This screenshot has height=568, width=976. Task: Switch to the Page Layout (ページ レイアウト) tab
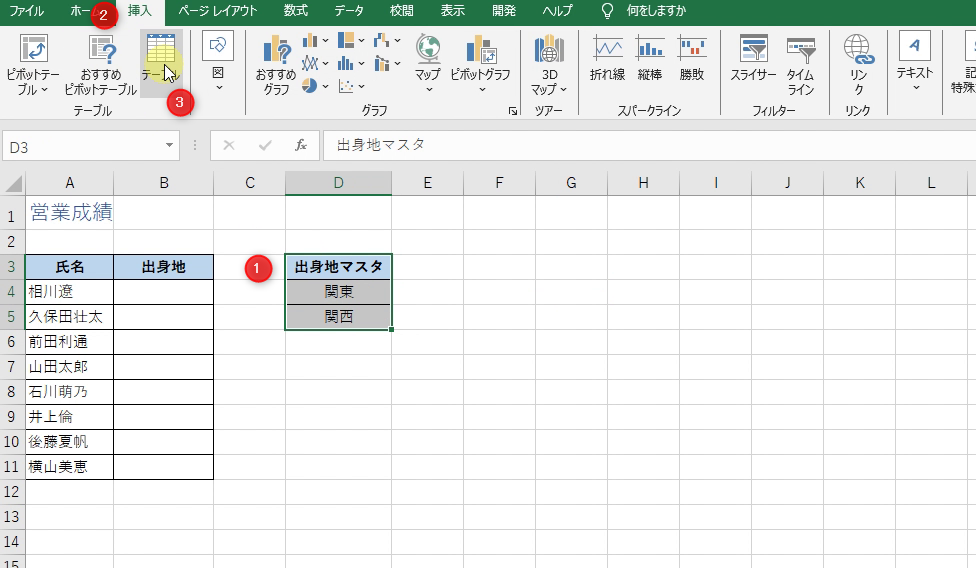(218, 11)
